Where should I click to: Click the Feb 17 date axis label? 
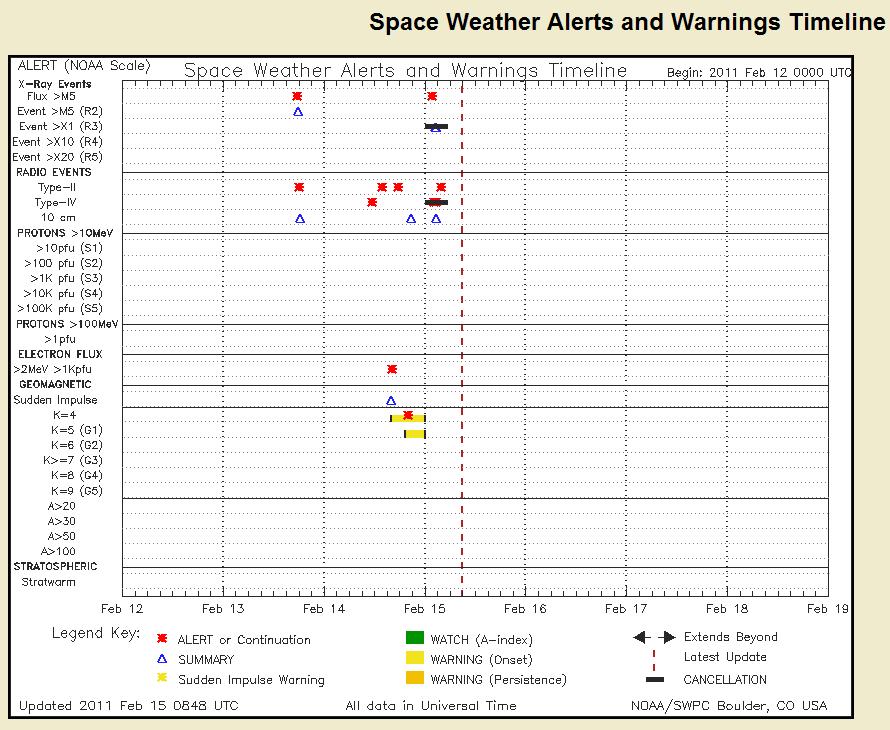click(x=626, y=609)
